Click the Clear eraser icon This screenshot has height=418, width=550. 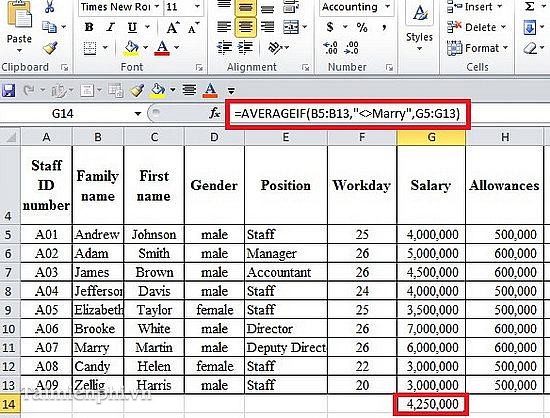[x=530, y=48]
